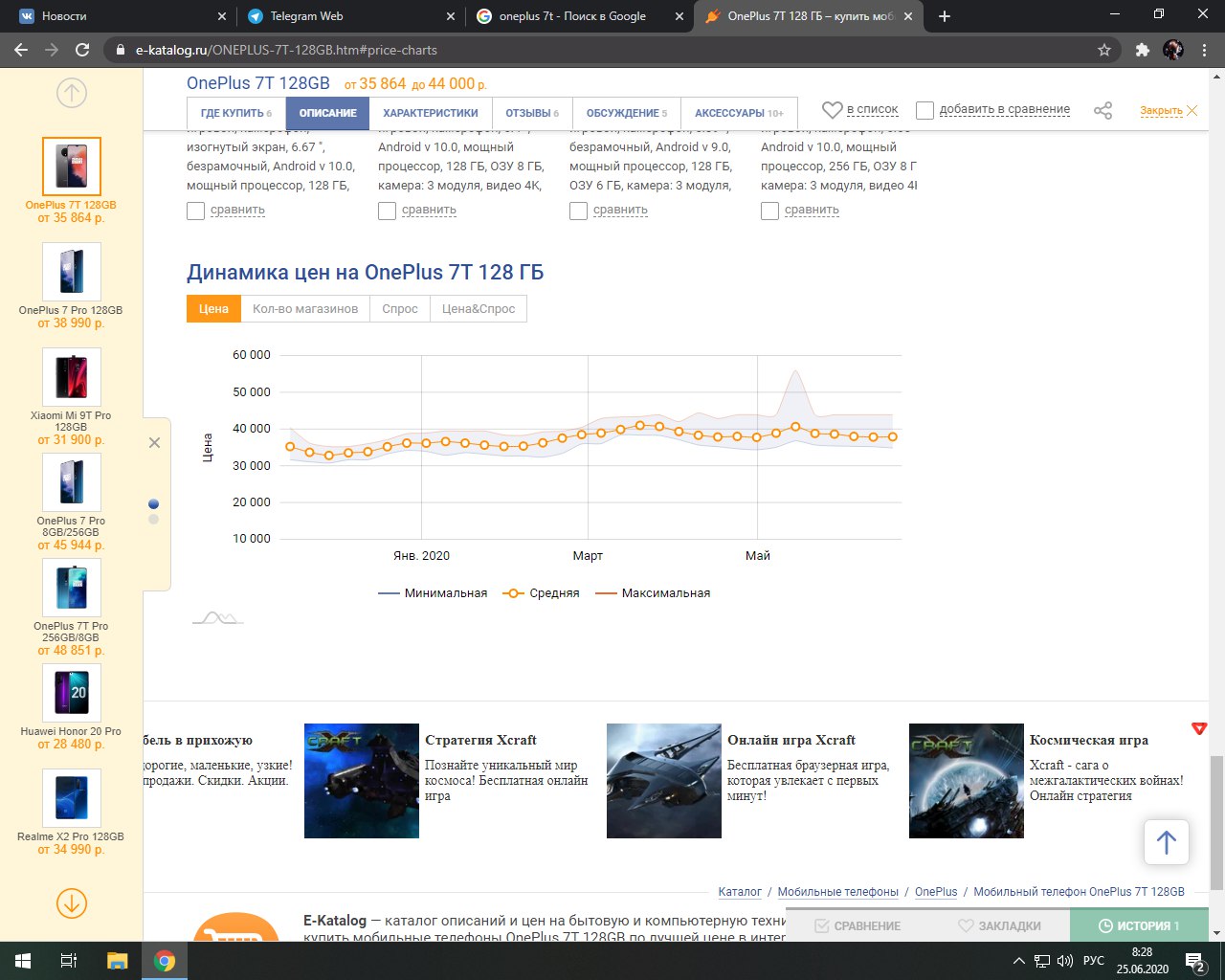Open Chrome three-dot menu
The width and height of the screenshot is (1225, 980).
[x=1205, y=50]
